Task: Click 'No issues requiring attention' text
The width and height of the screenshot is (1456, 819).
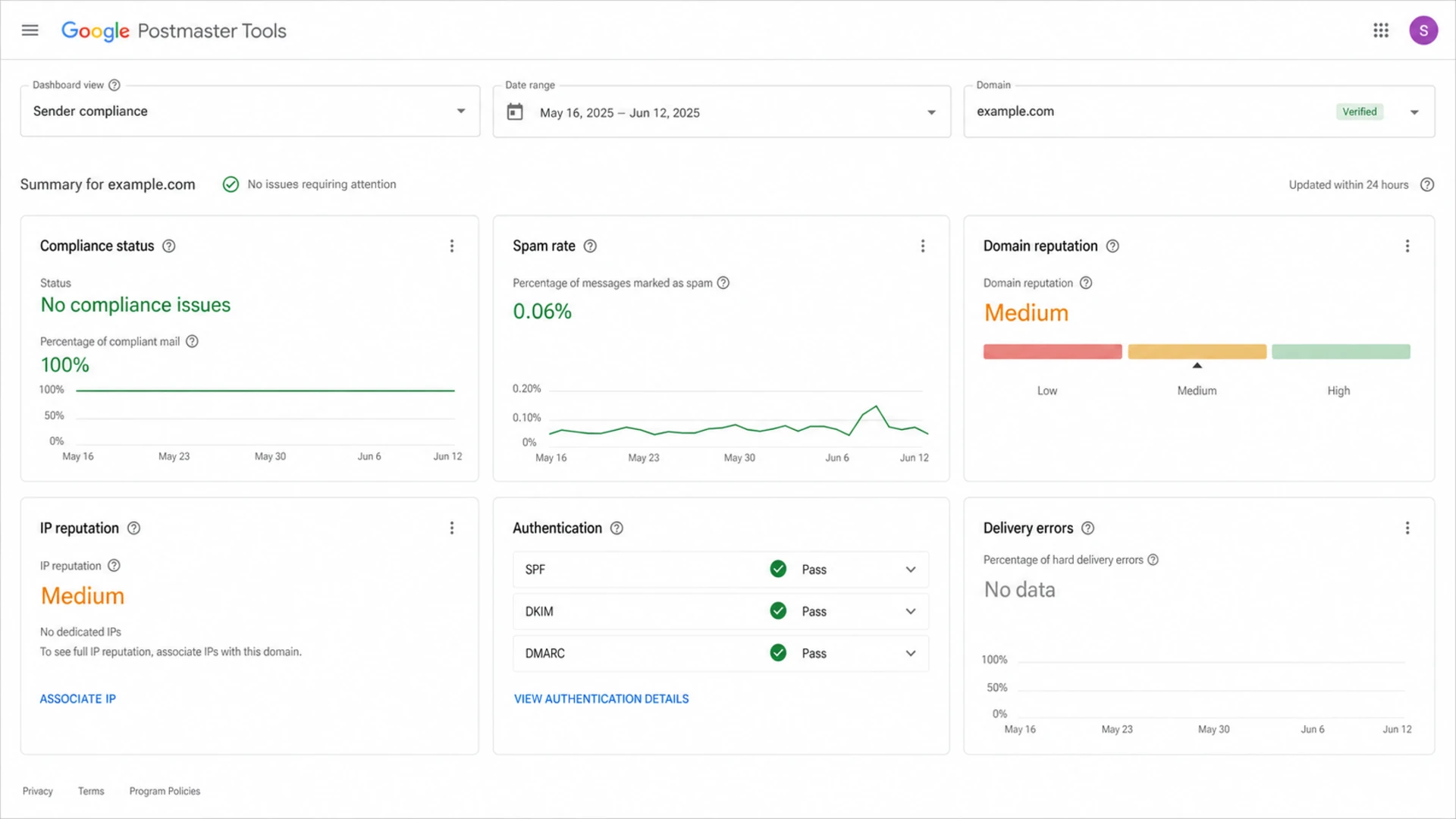Action: tap(322, 184)
